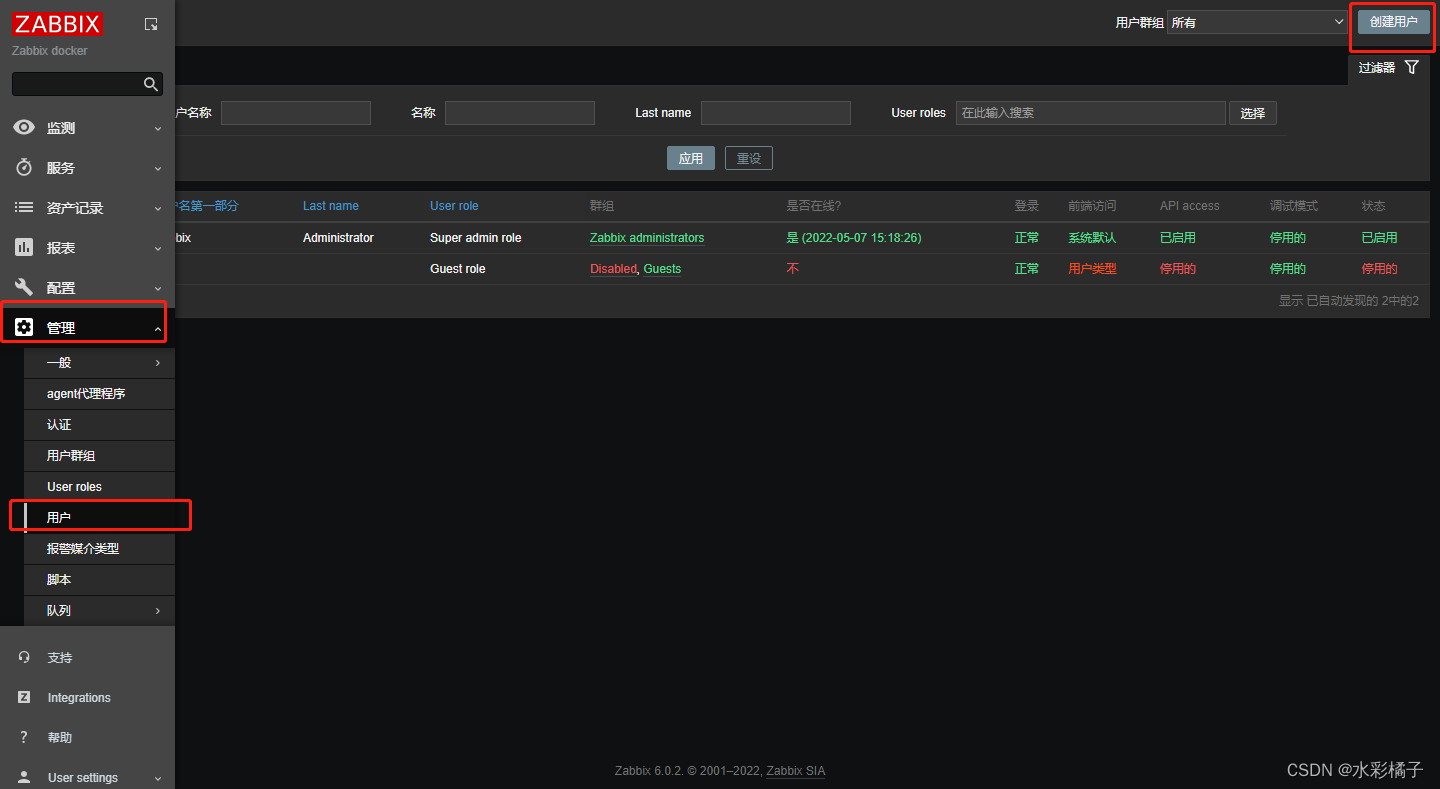
Task: Expand the 一般 submenu arrow
Action: tap(158, 363)
